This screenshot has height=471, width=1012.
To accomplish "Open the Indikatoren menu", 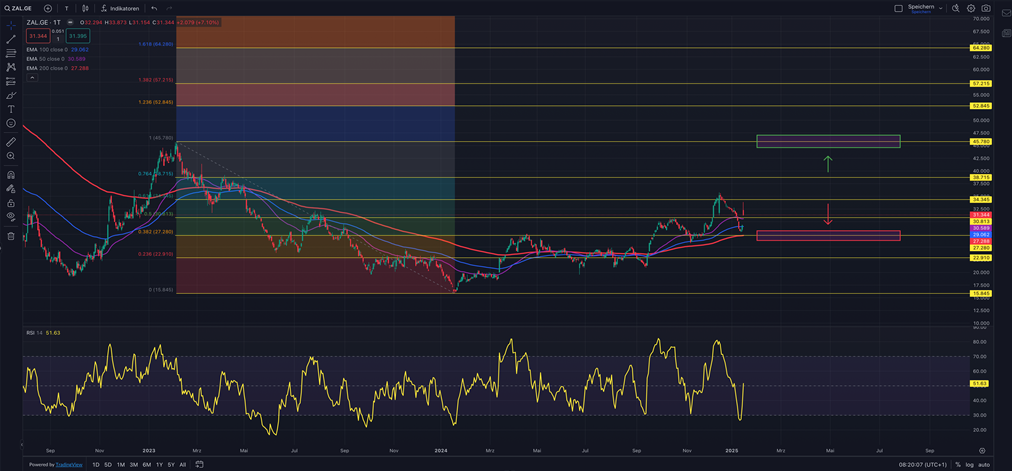I will [120, 8].
